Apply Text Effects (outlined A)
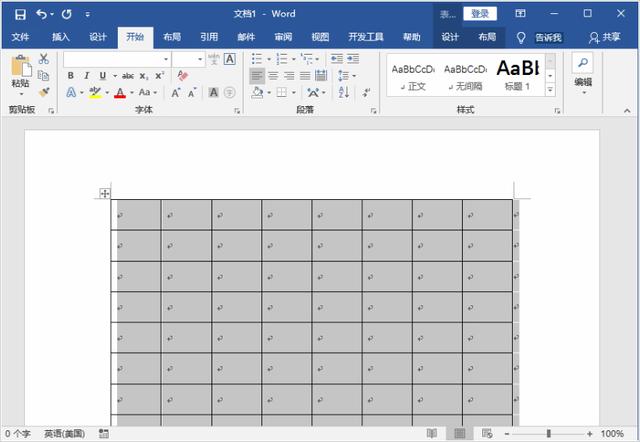Image resolution: width=640 pixels, height=442 pixels. [x=71, y=93]
